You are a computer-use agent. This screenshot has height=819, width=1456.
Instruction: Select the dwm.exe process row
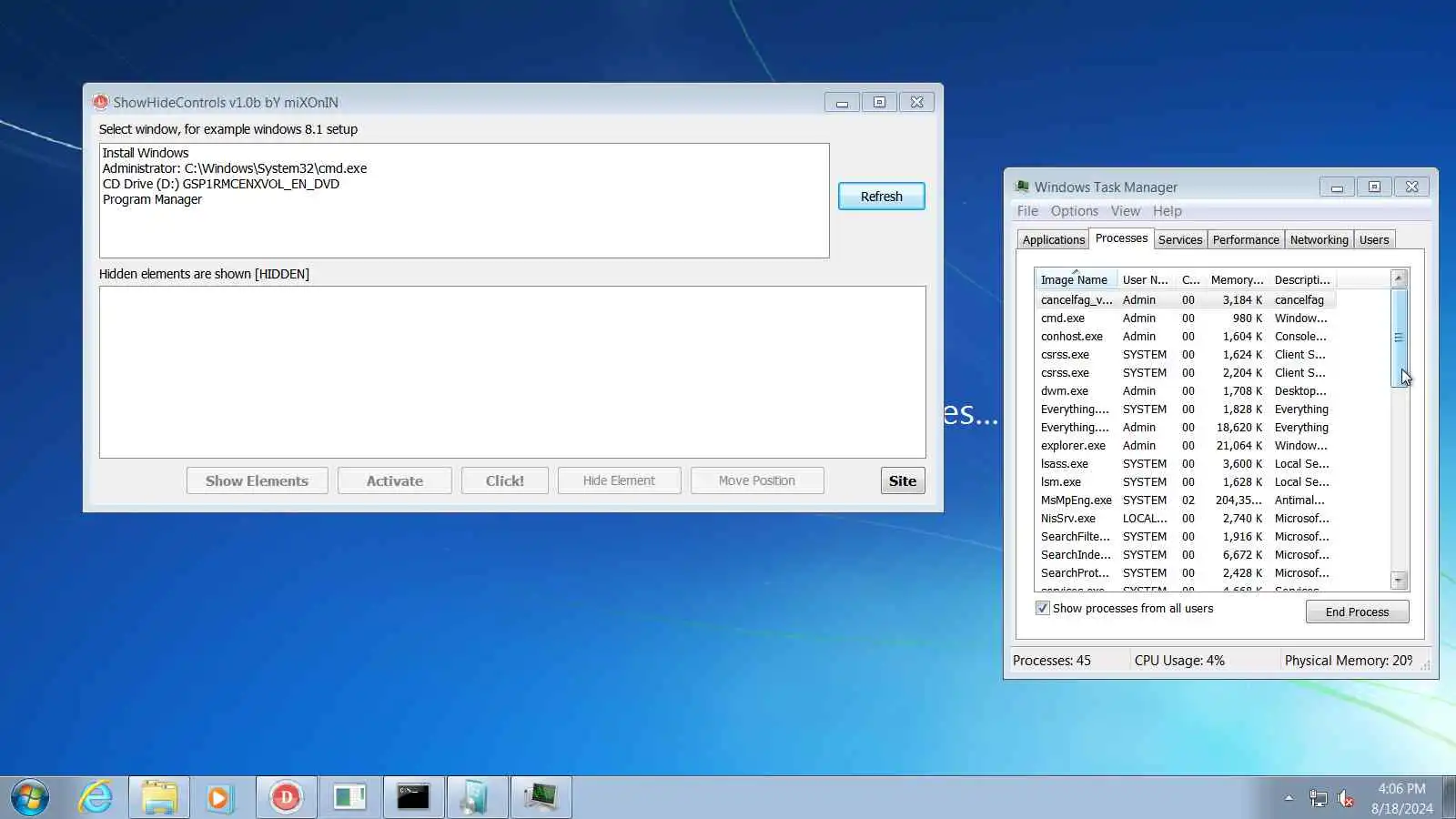coord(1185,390)
